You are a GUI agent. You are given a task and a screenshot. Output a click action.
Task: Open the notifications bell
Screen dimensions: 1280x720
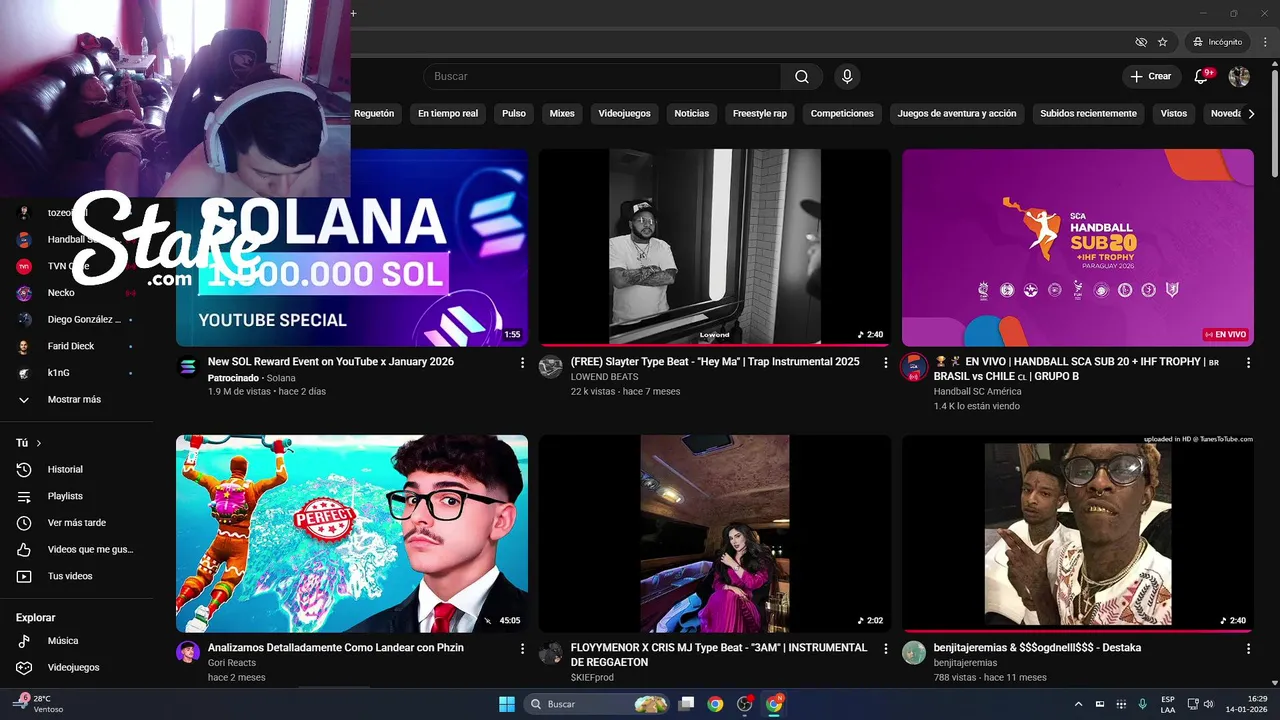point(1201,77)
